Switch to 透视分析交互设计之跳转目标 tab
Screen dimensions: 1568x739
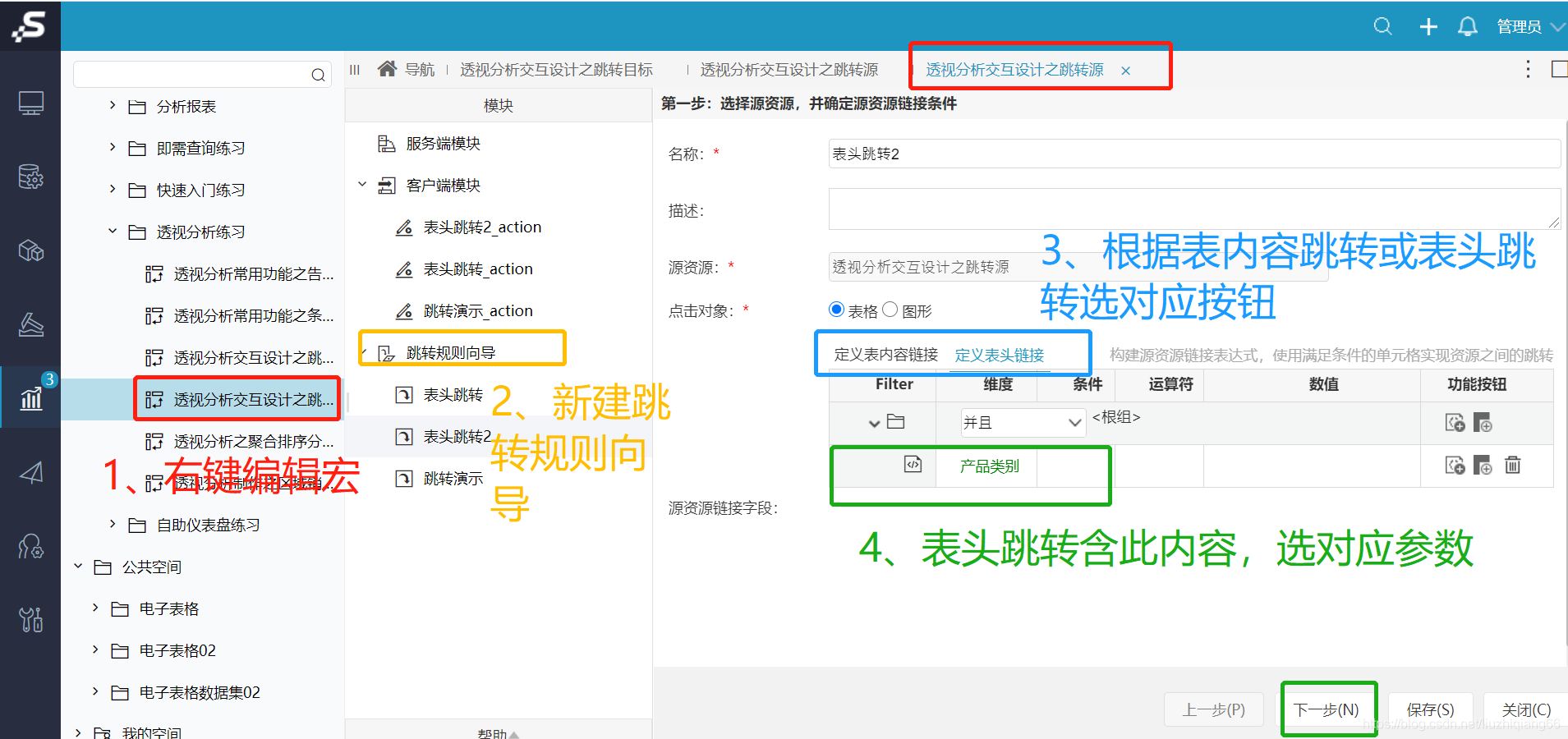tap(556, 70)
